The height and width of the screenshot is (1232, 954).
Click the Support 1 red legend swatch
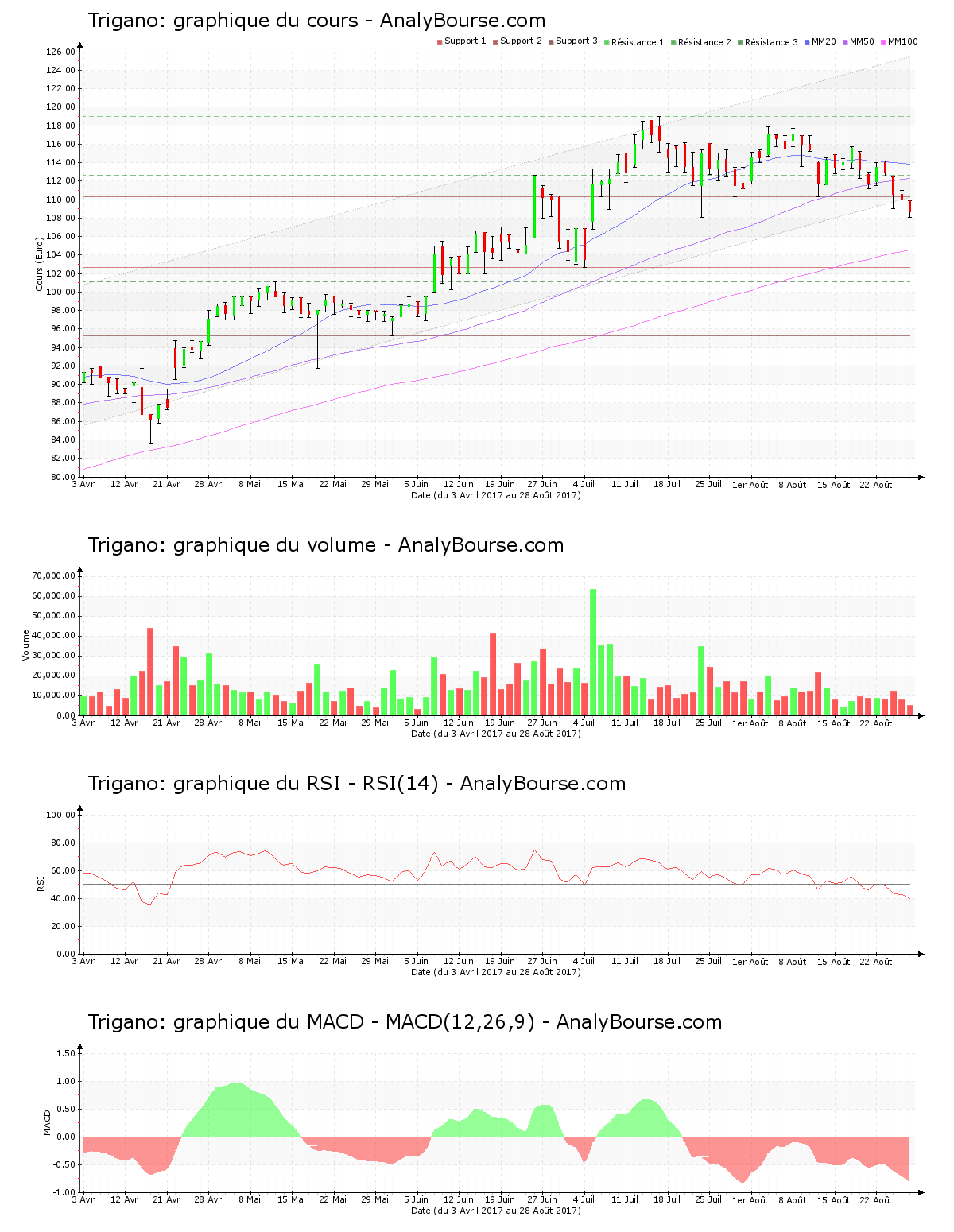pyautogui.click(x=440, y=42)
